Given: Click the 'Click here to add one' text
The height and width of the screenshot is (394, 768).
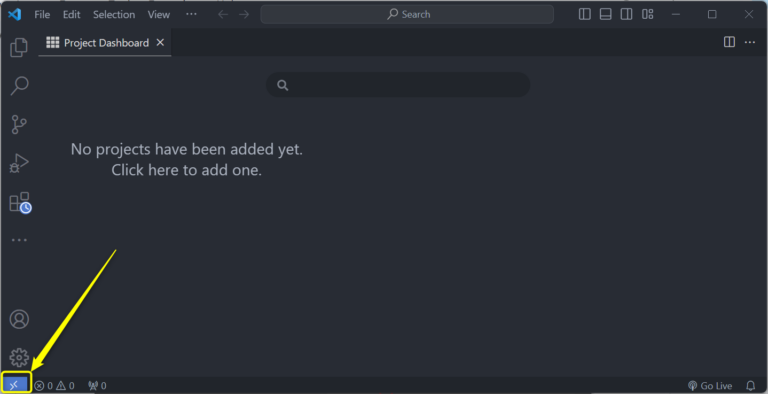Looking at the screenshot, I should 186,170.
